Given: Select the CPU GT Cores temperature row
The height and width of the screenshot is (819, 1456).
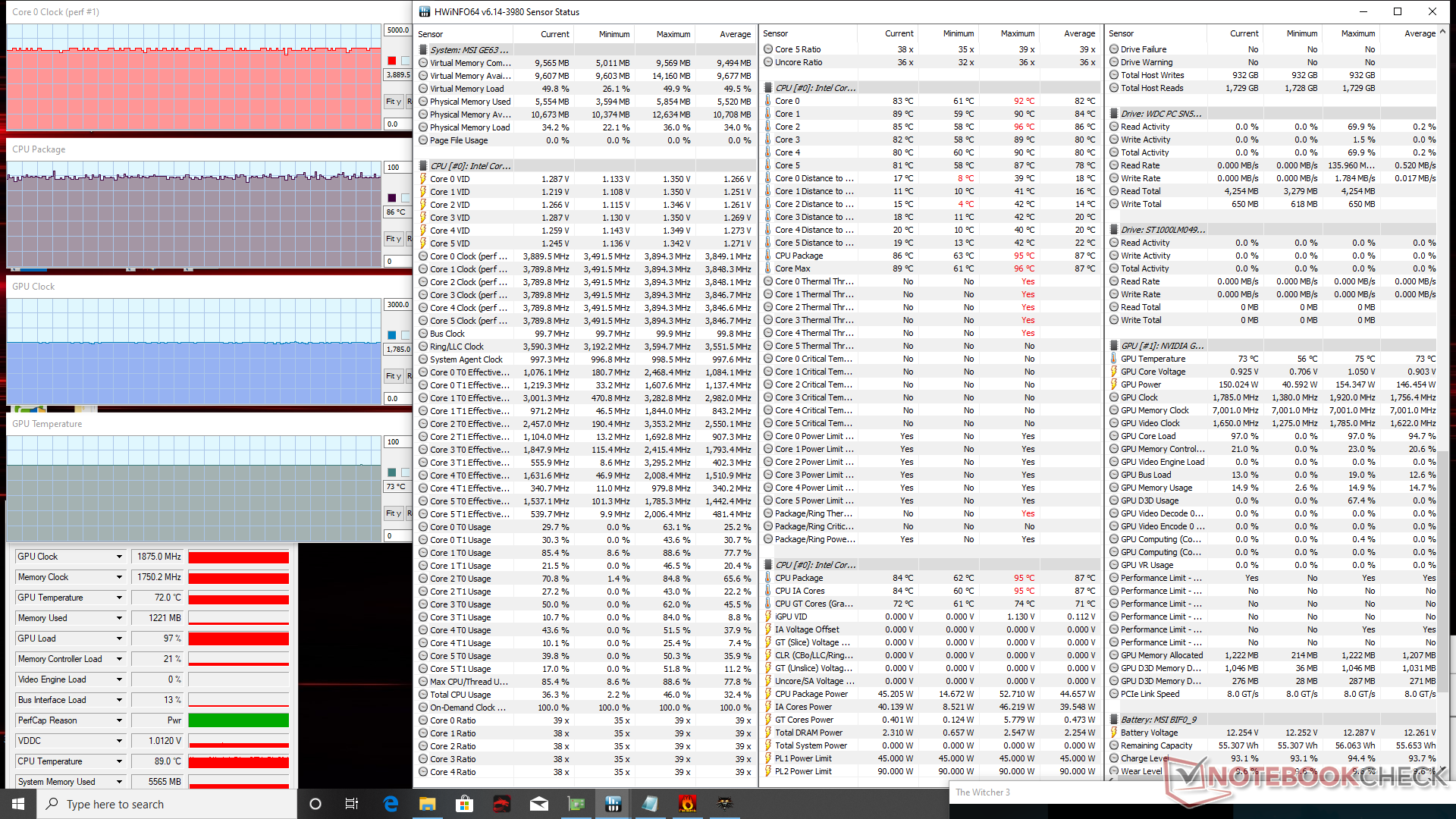Looking at the screenshot, I should (x=930, y=604).
